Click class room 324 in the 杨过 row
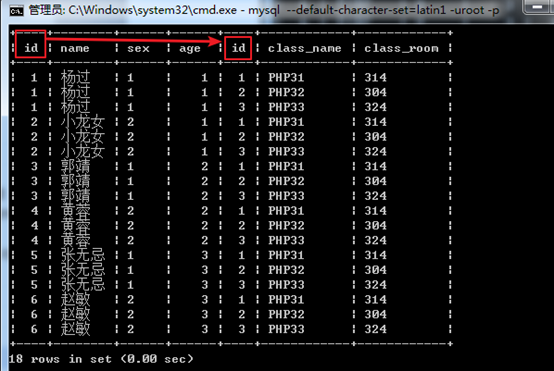Image resolution: width=554 pixels, height=371 pixels. click(375, 107)
